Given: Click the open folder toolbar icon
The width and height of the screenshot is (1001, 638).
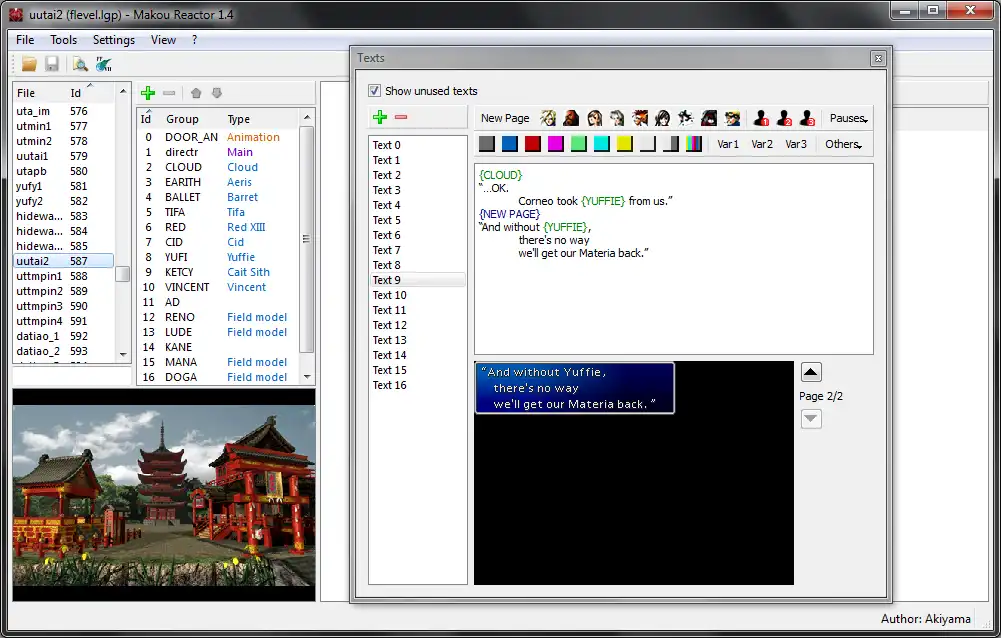Looking at the screenshot, I should pos(29,64).
